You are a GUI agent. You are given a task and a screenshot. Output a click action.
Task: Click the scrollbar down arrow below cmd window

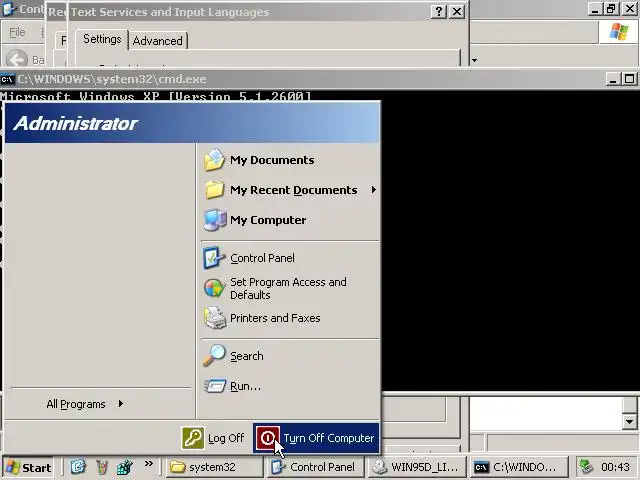tap(629, 422)
